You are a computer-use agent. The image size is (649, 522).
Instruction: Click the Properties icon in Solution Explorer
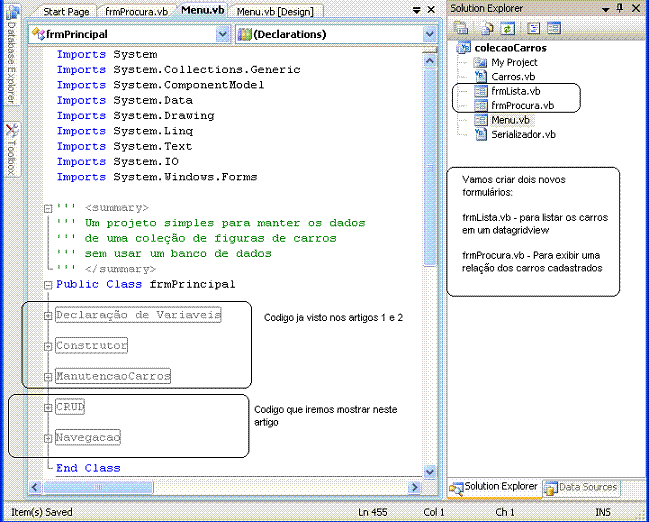460,28
